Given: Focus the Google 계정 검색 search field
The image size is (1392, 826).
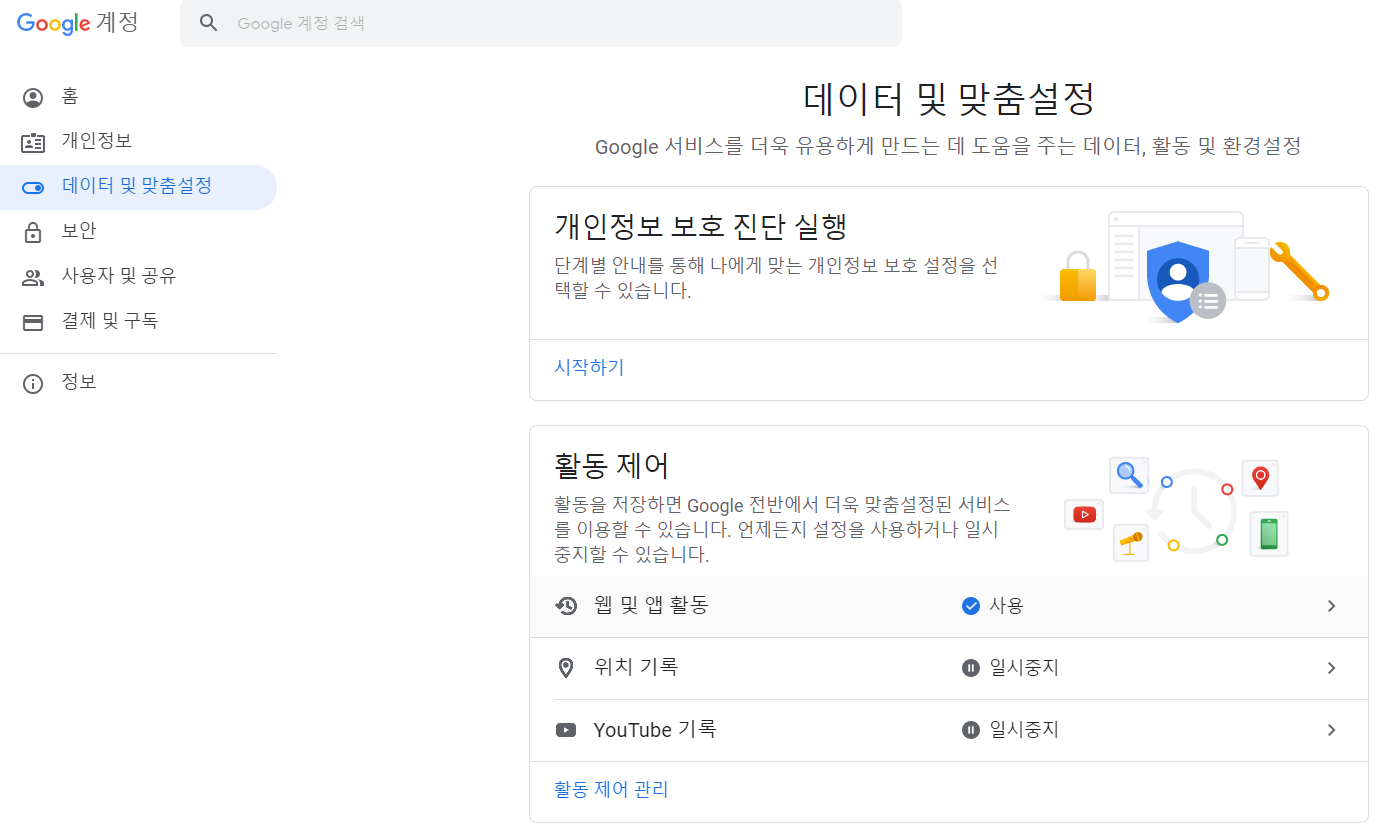Looking at the screenshot, I should 541,23.
